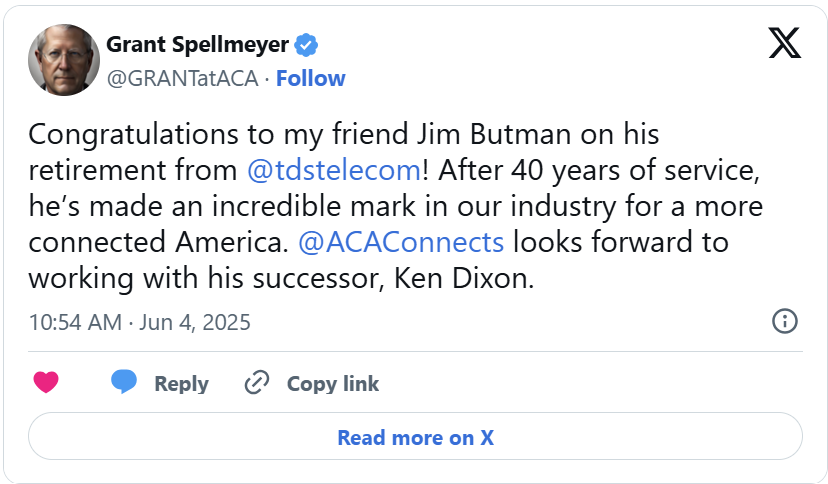Click the blue verified badge

tap(306, 44)
